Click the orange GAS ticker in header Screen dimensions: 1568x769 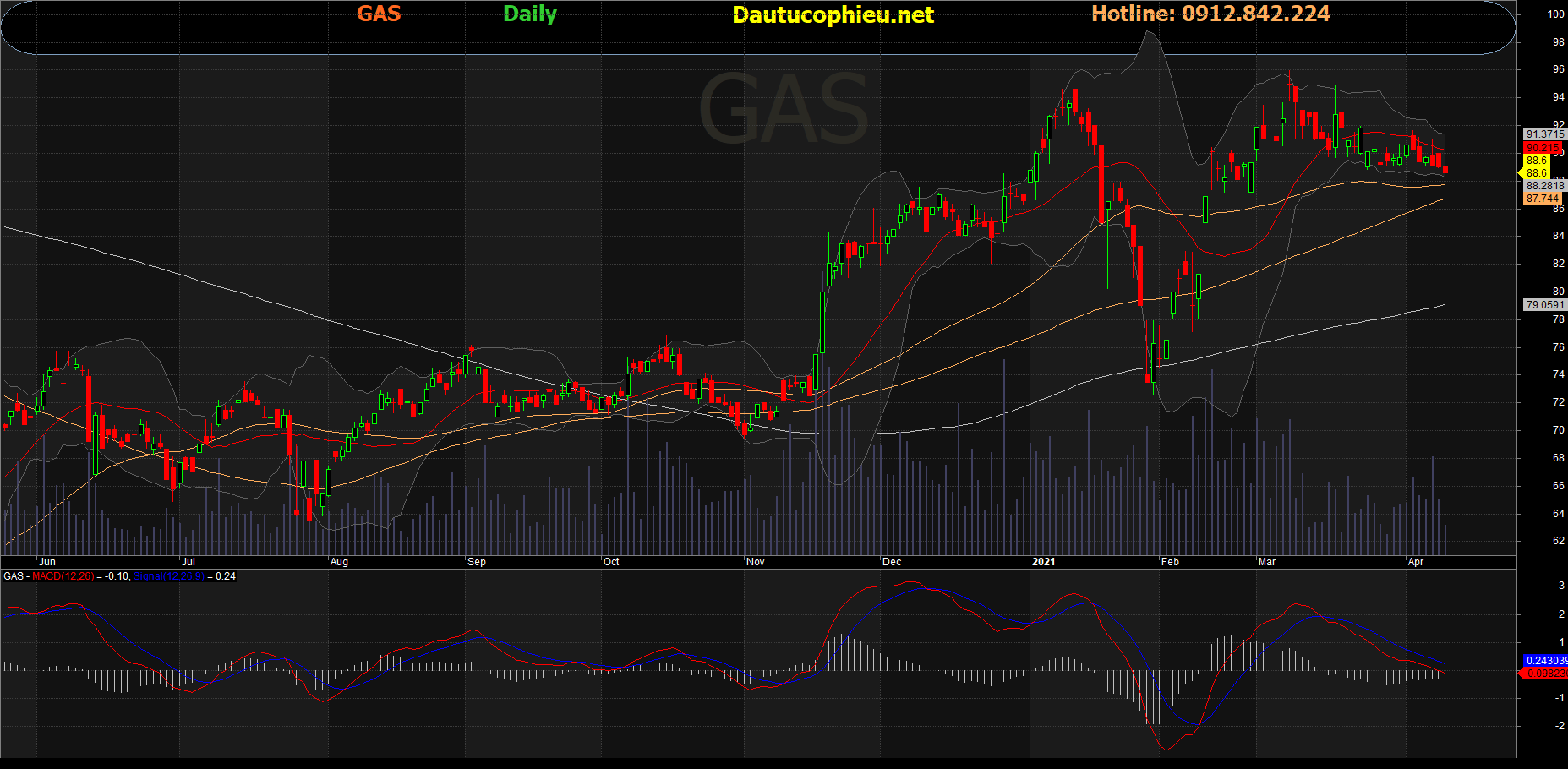point(379,14)
